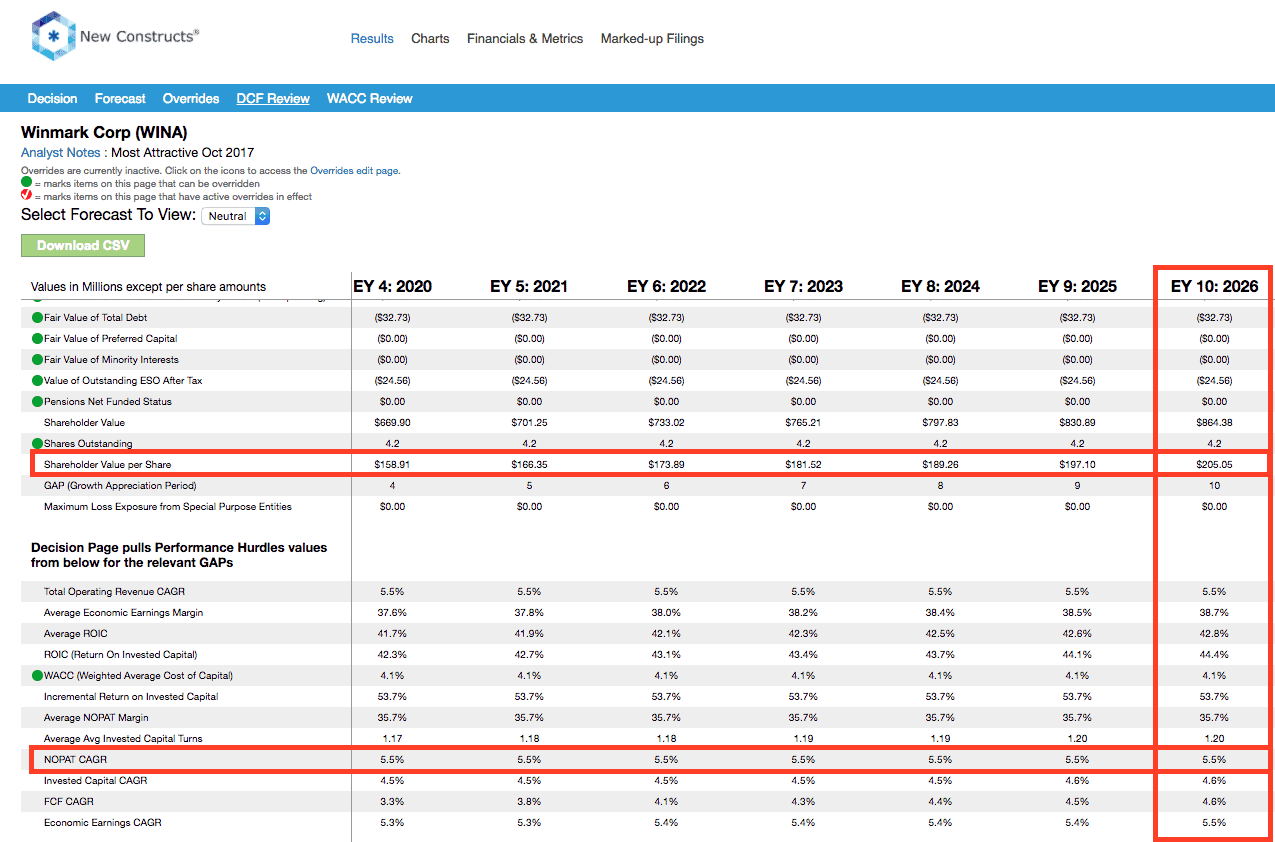This screenshot has height=842, width=1275.
Task: Click the EY 9: 2025 column header
Action: [x=1077, y=286]
